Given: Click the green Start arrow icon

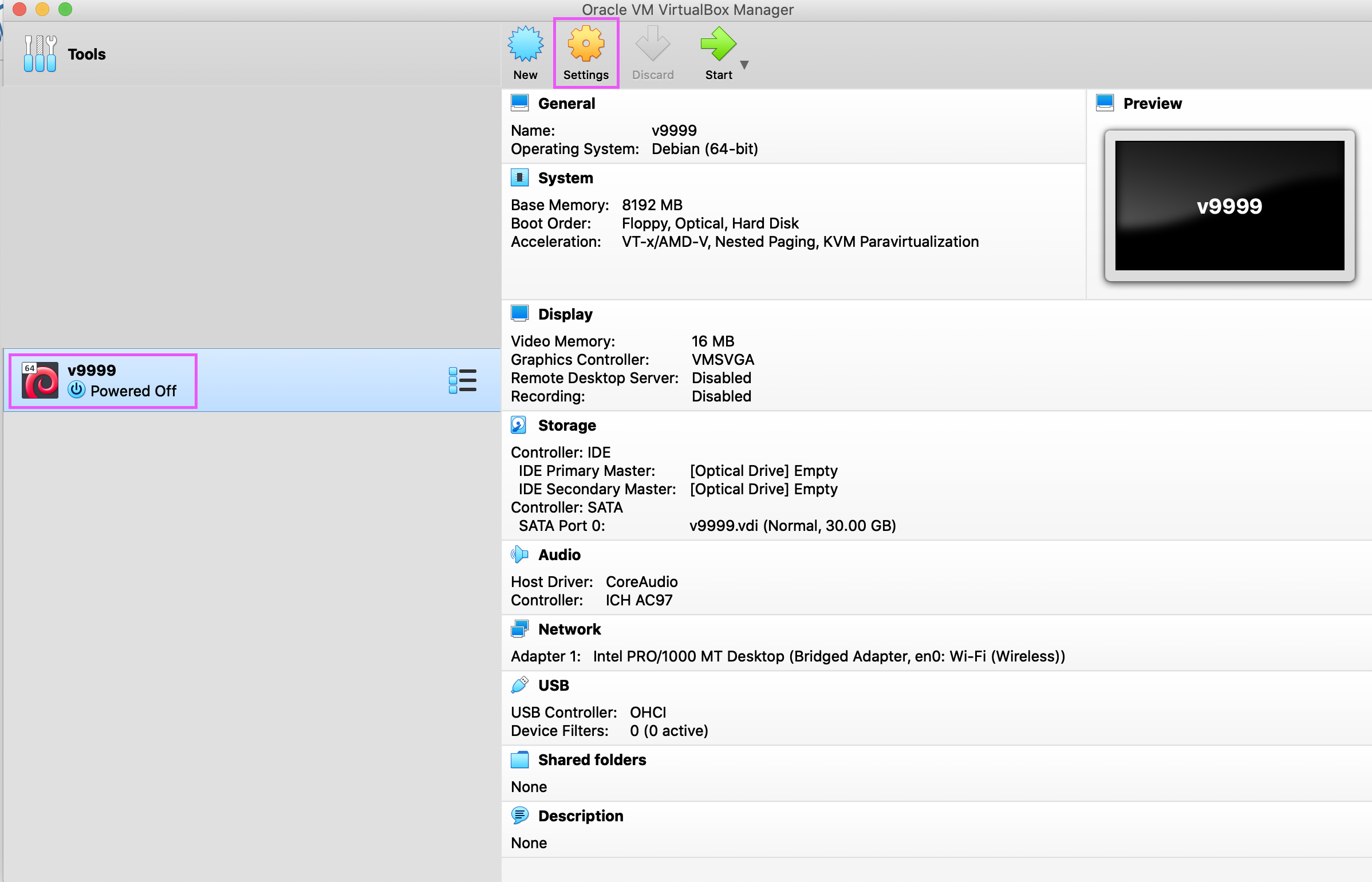Looking at the screenshot, I should pyautogui.click(x=717, y=45).
